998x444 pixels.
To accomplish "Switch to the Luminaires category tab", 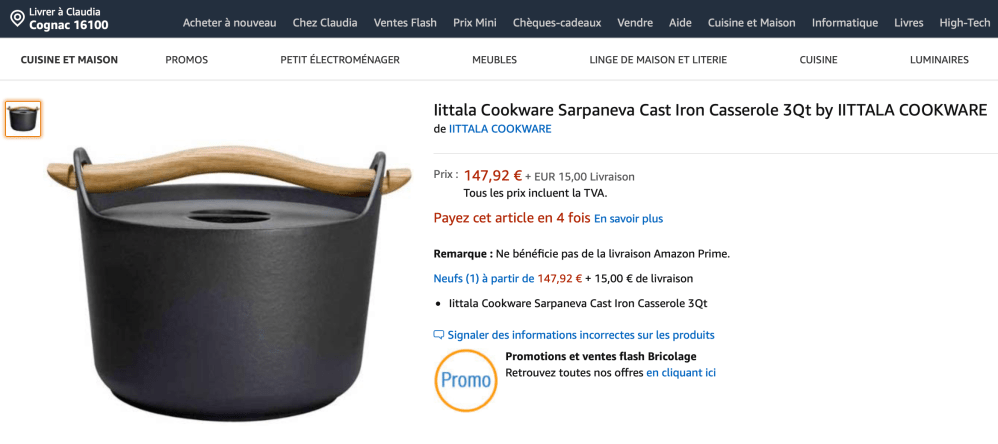I will coord(939,60).
